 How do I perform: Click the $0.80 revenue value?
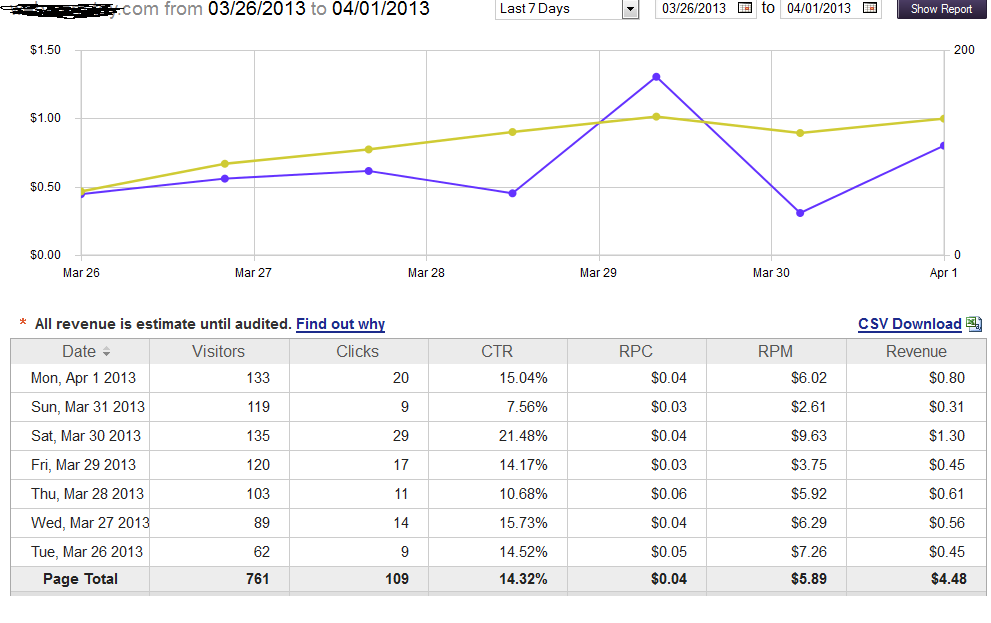pos(947,378)
